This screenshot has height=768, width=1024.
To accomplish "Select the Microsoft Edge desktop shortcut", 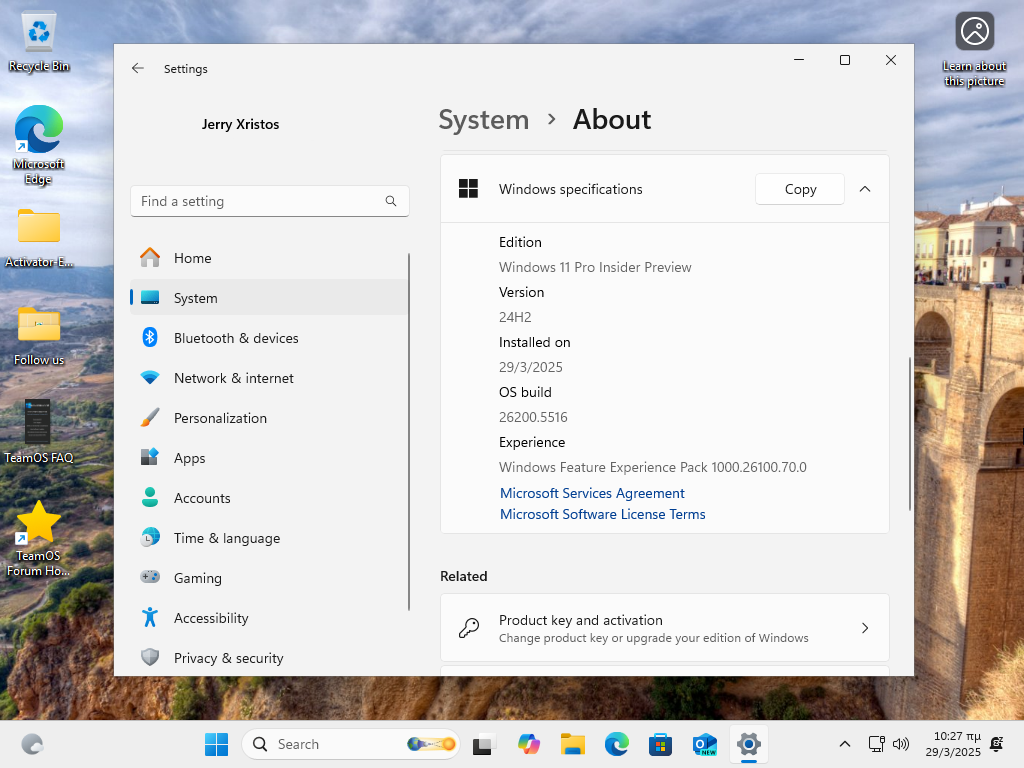I will tap(39, 146).
